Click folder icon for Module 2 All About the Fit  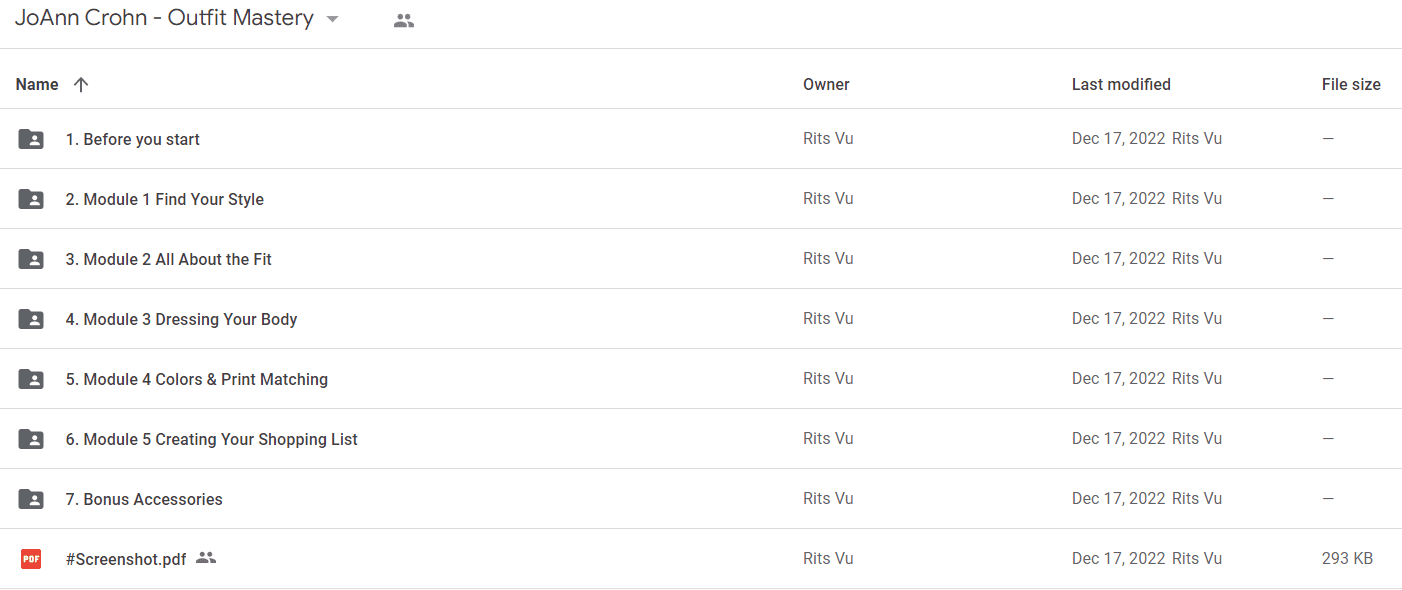tap(31, 259)
